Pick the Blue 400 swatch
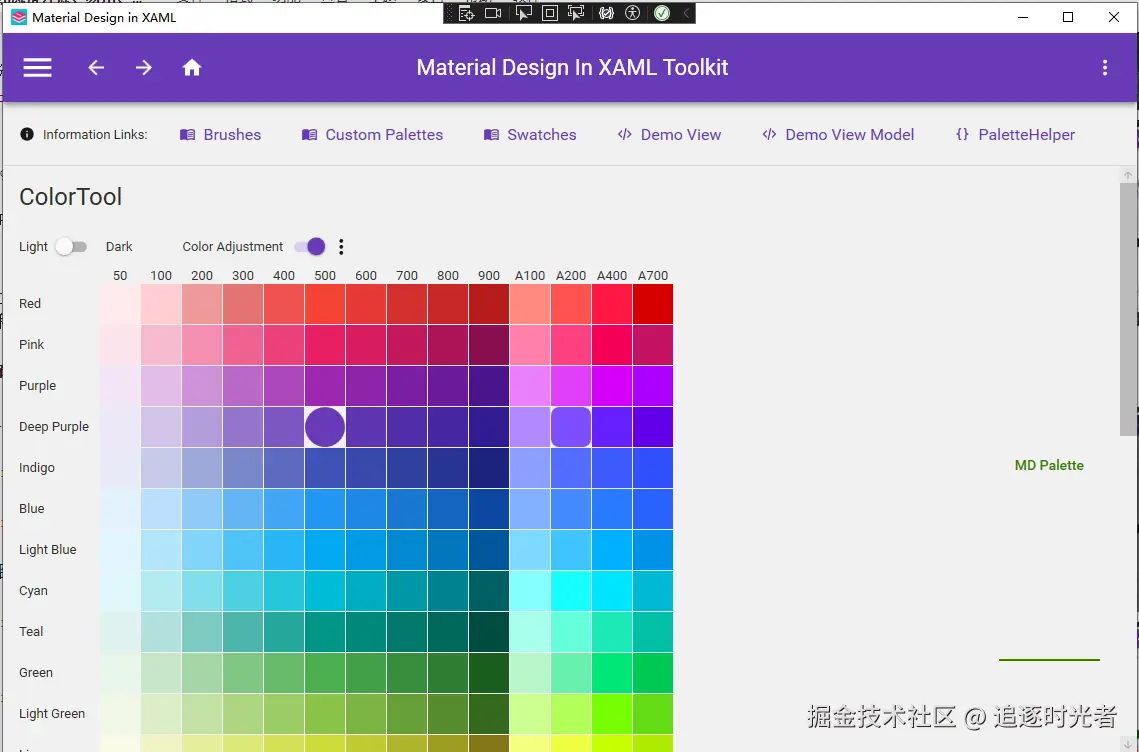Viewport: 1139px width, 752px height. (284, 509)
